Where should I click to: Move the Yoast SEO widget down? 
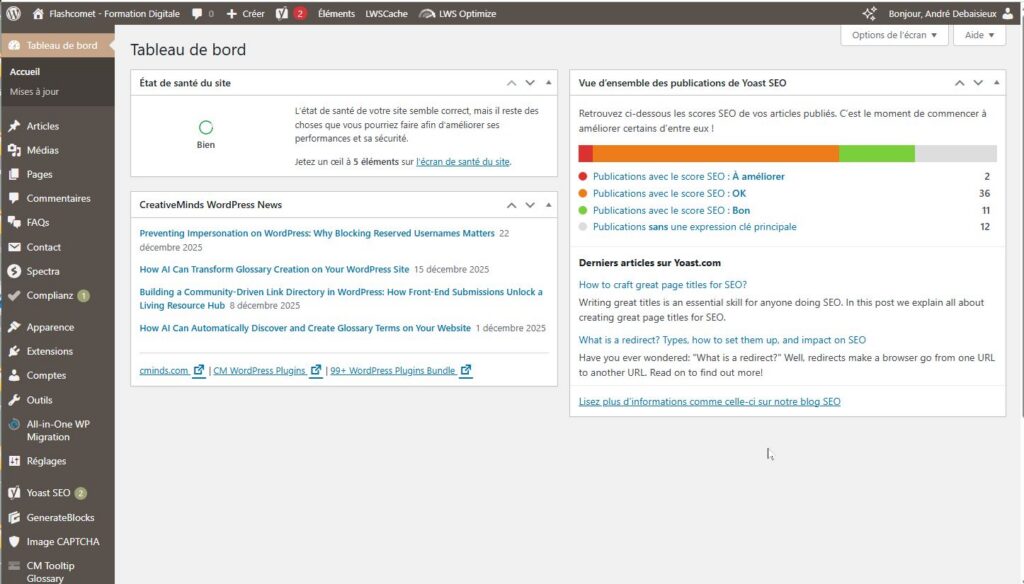click(x=978, y=83)
